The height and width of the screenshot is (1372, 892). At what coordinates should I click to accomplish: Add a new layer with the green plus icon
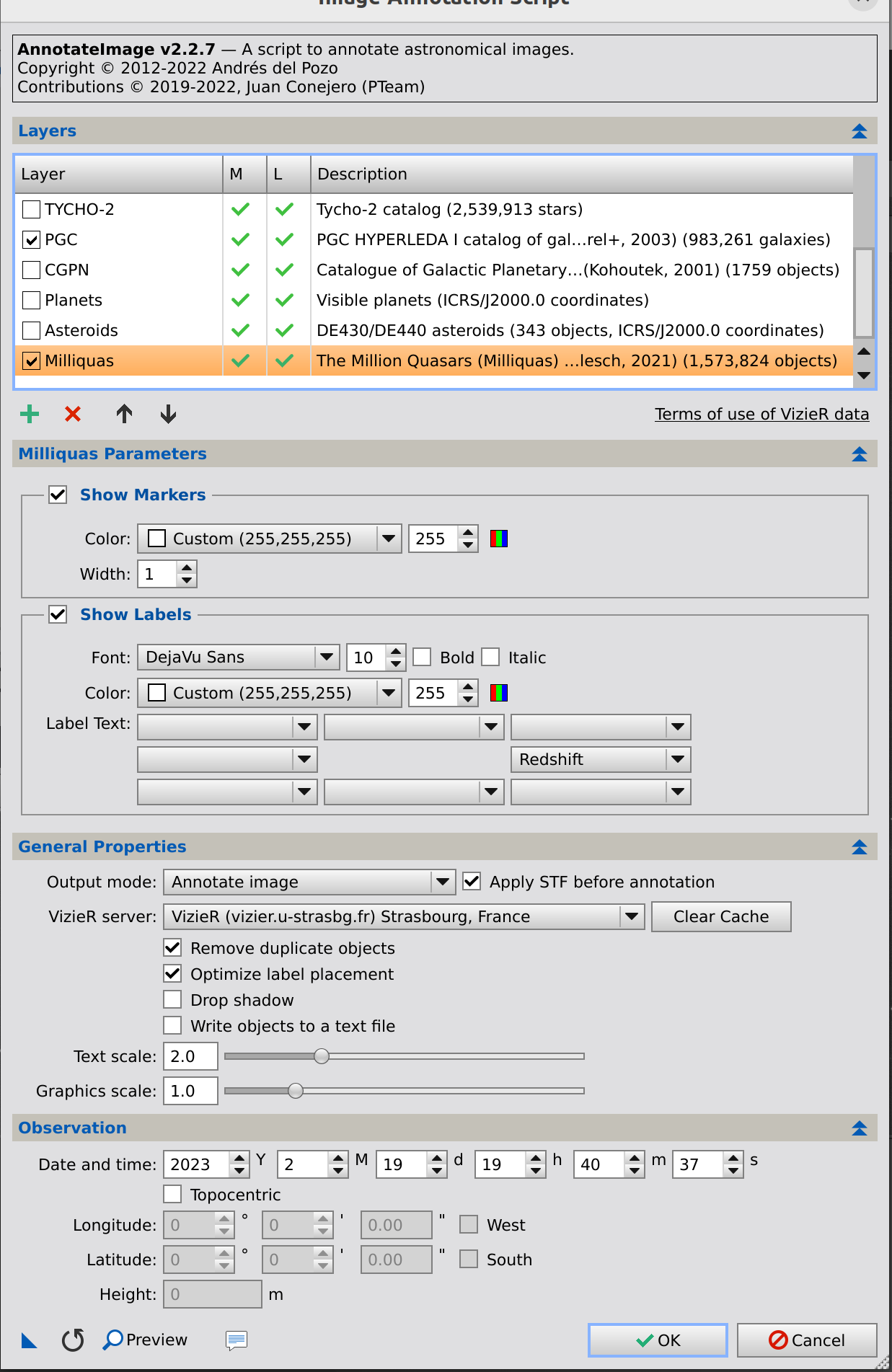tap(30, 414)
